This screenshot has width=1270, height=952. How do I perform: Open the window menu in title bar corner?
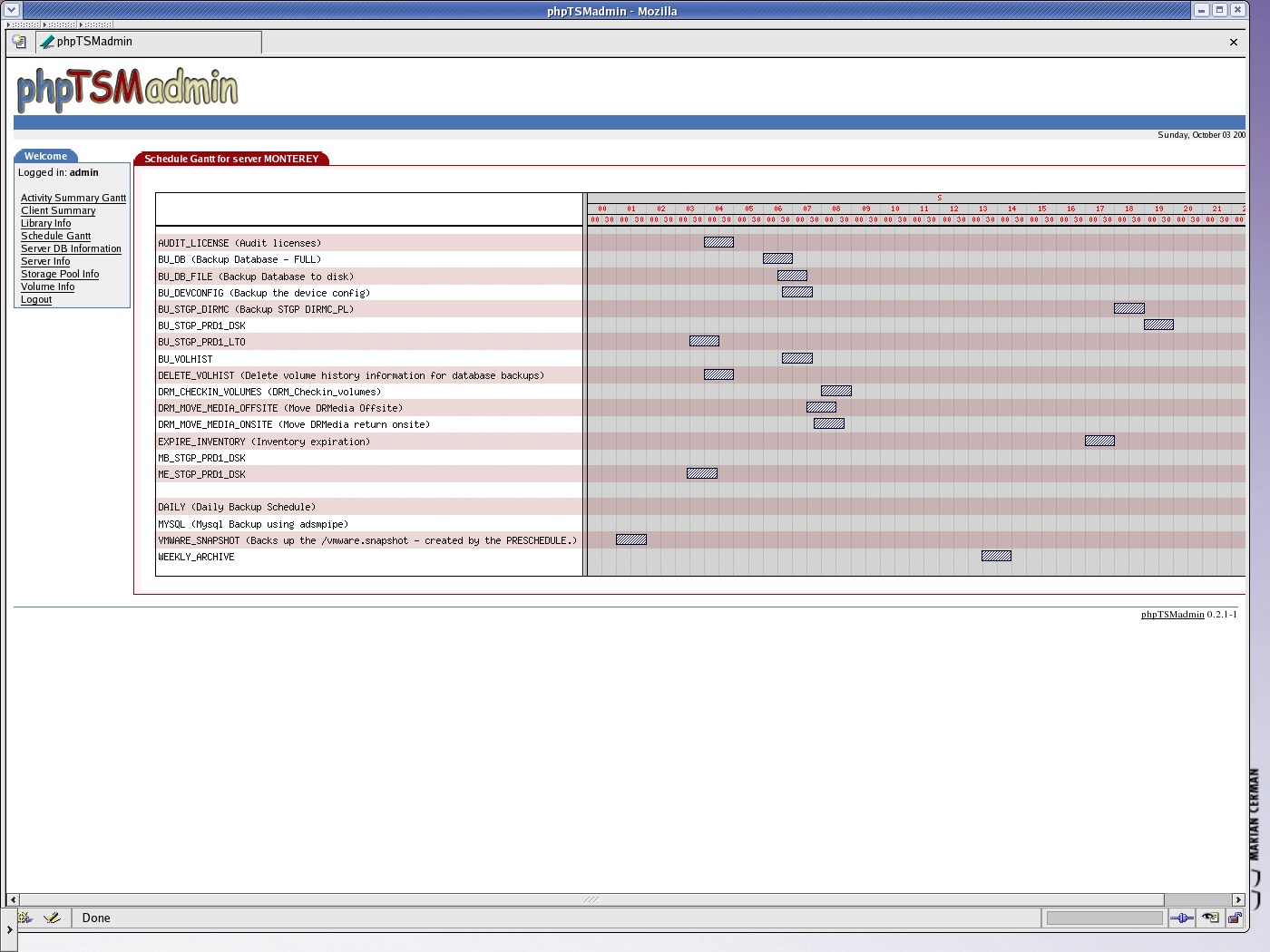click(x=11, y=10)
